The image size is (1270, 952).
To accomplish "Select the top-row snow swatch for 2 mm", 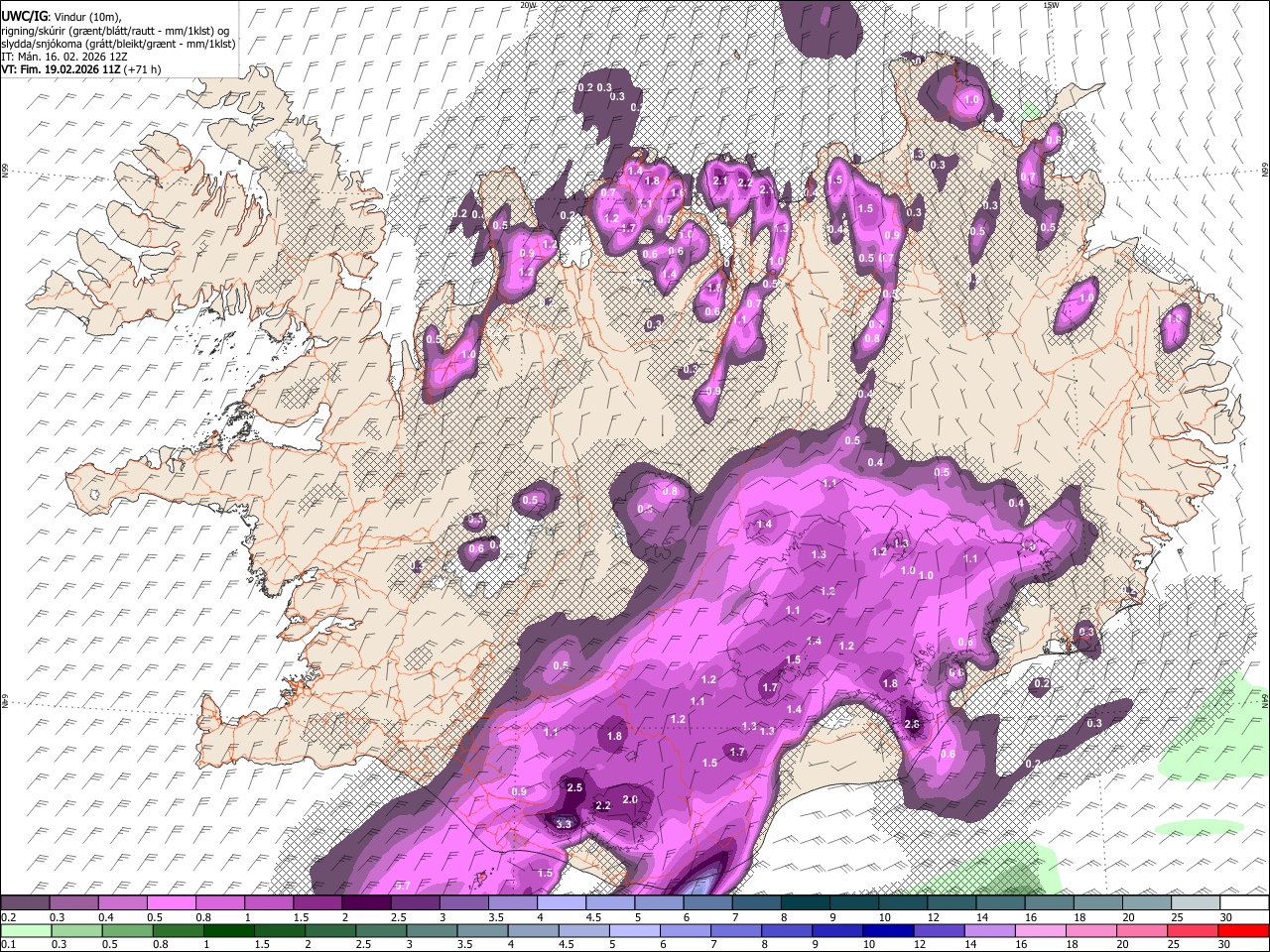I will coord(366,902).
